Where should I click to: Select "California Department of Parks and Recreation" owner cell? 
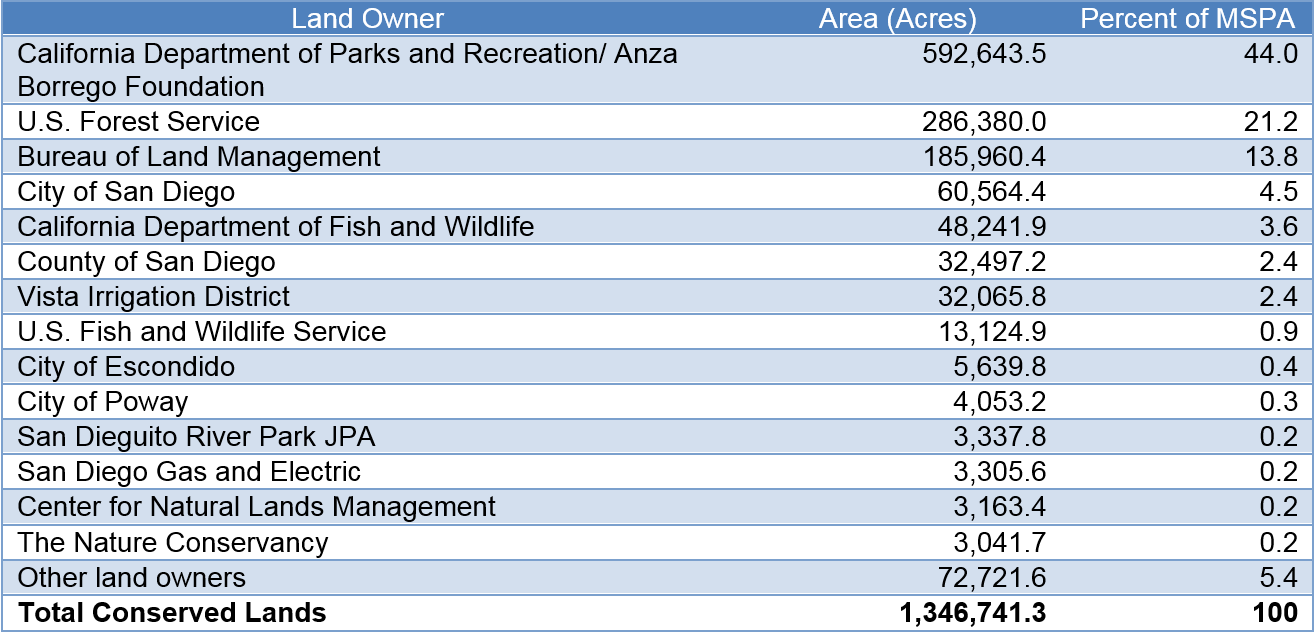(348, 70)
